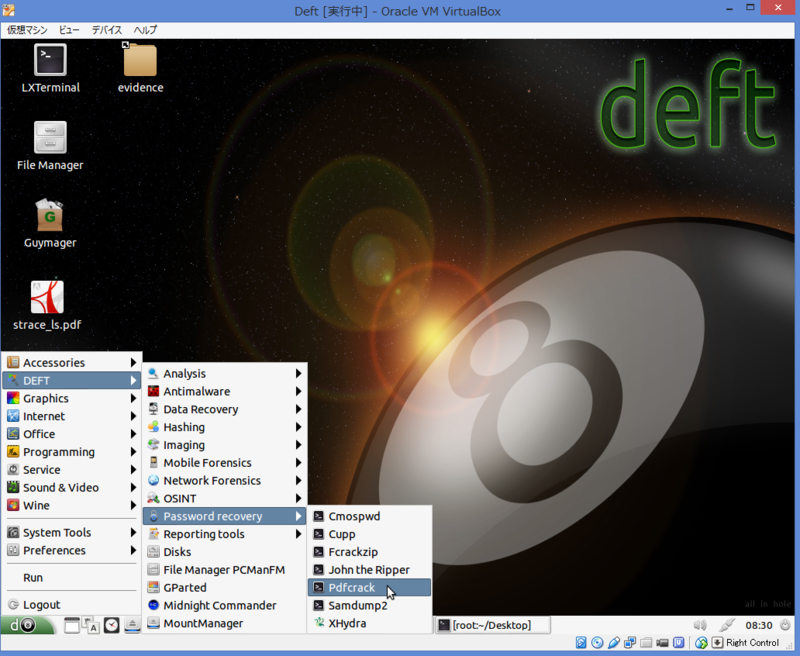Launch Pdfcrack from Password recovery submenu
The image size is (800, 656).
pos(369,588)
